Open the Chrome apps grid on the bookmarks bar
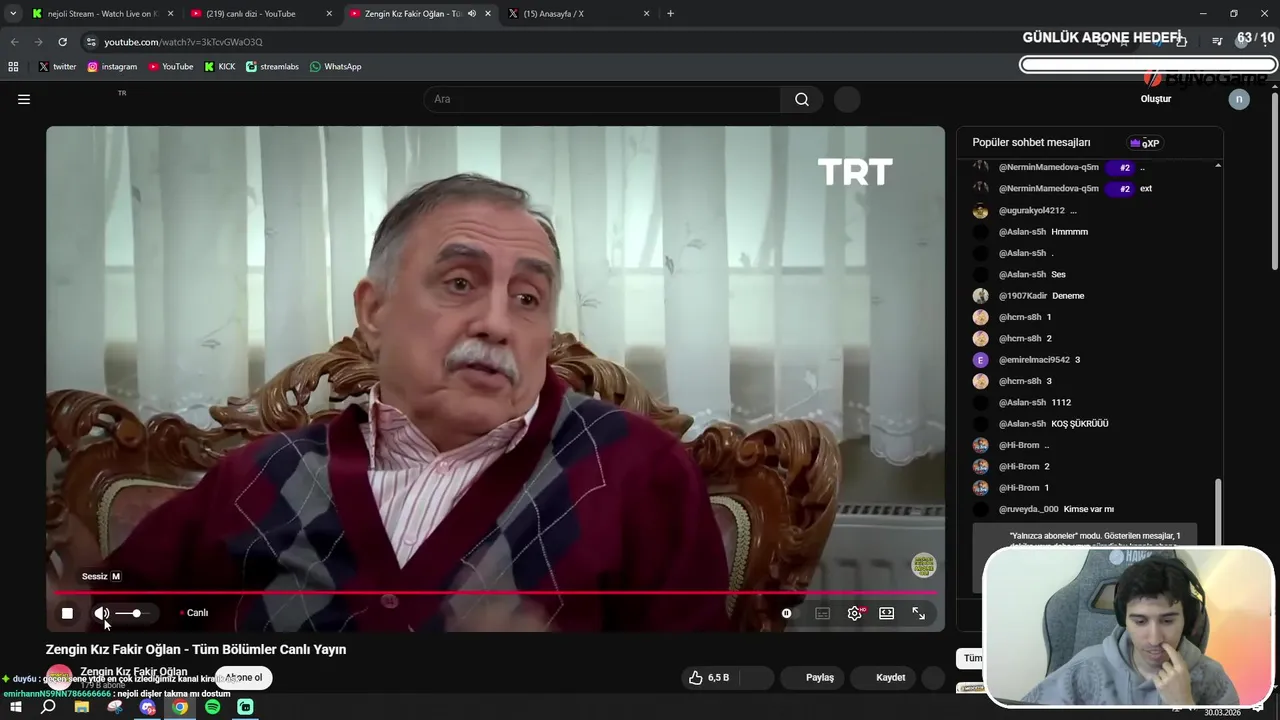Viewport: 1280px width, 720px height. (x=13, y=67)
